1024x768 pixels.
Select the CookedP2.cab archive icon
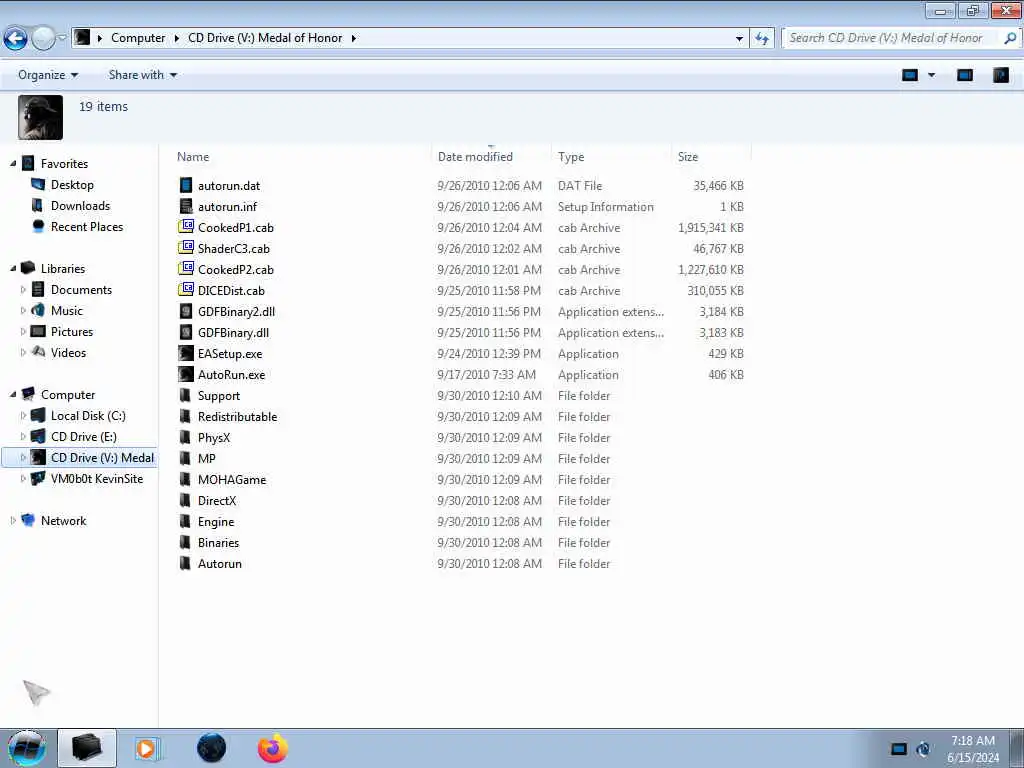pos(186,269)
